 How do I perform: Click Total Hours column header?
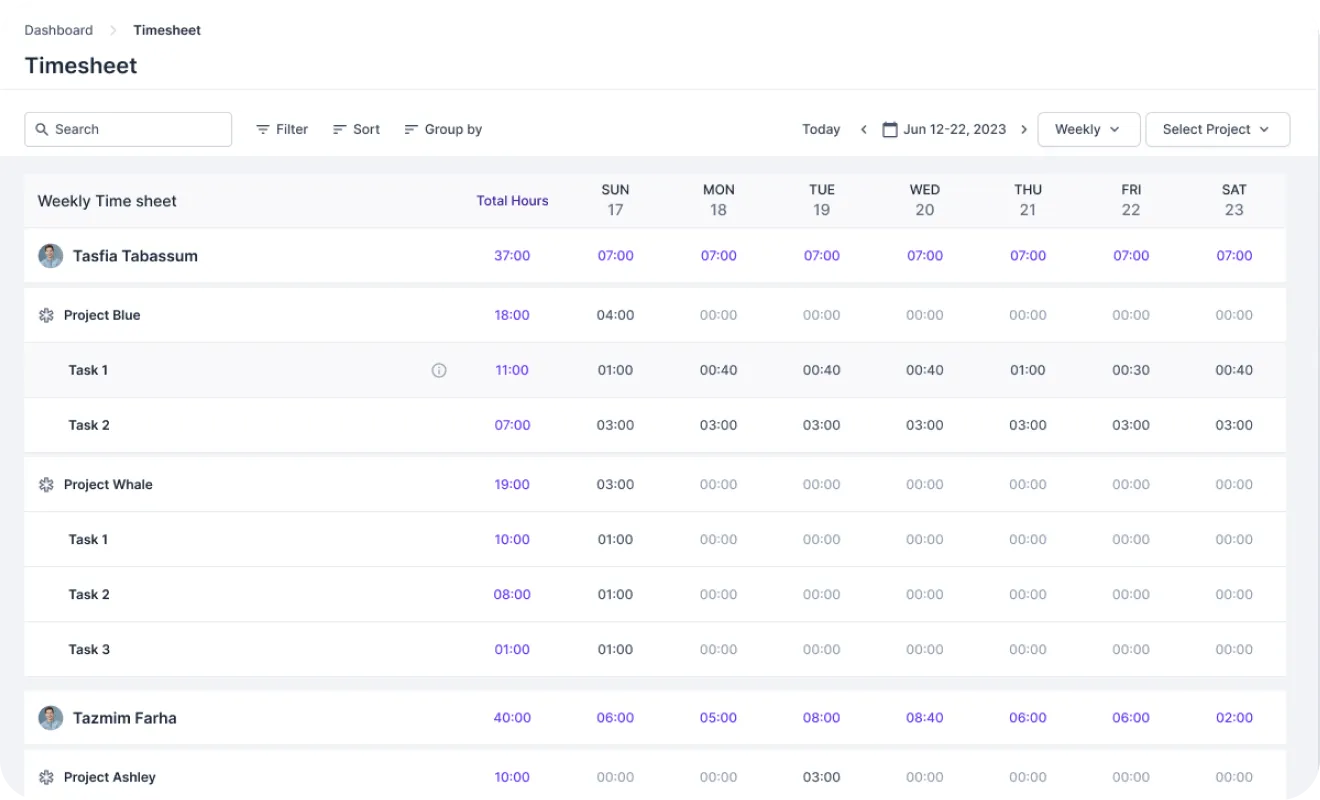click(512, 201)
